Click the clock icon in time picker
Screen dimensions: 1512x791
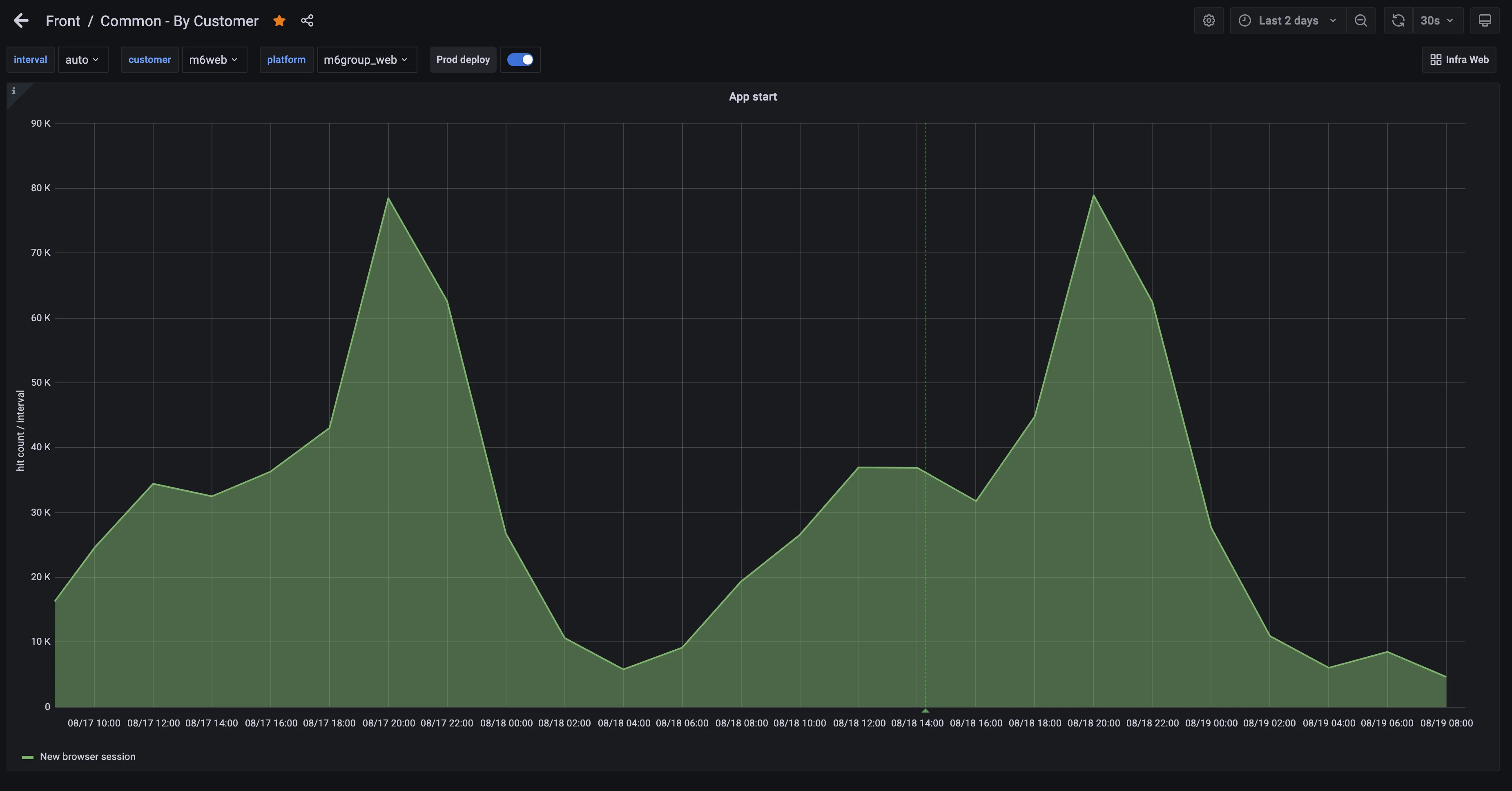tap(1244, 20)
